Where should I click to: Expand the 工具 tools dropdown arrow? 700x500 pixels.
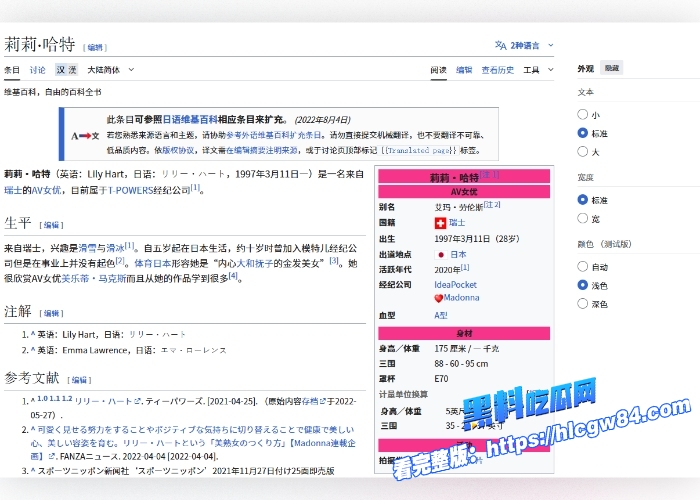coord(550,70)
